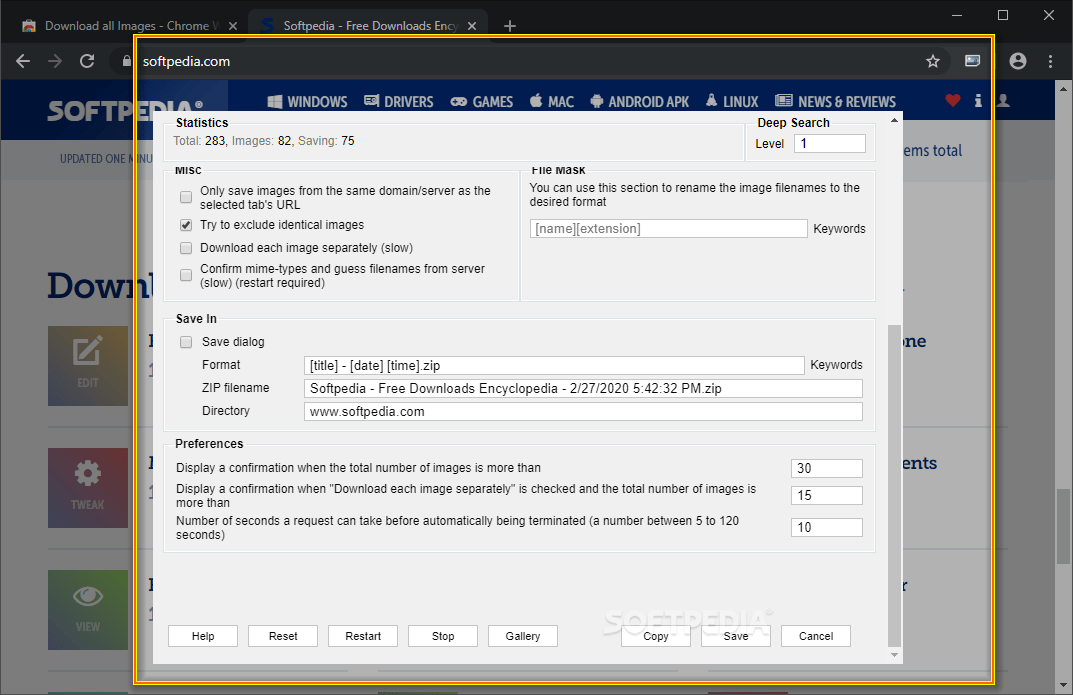The image size is (1073, 695).
Task: Click the Stop button
Action: [443, 636]
